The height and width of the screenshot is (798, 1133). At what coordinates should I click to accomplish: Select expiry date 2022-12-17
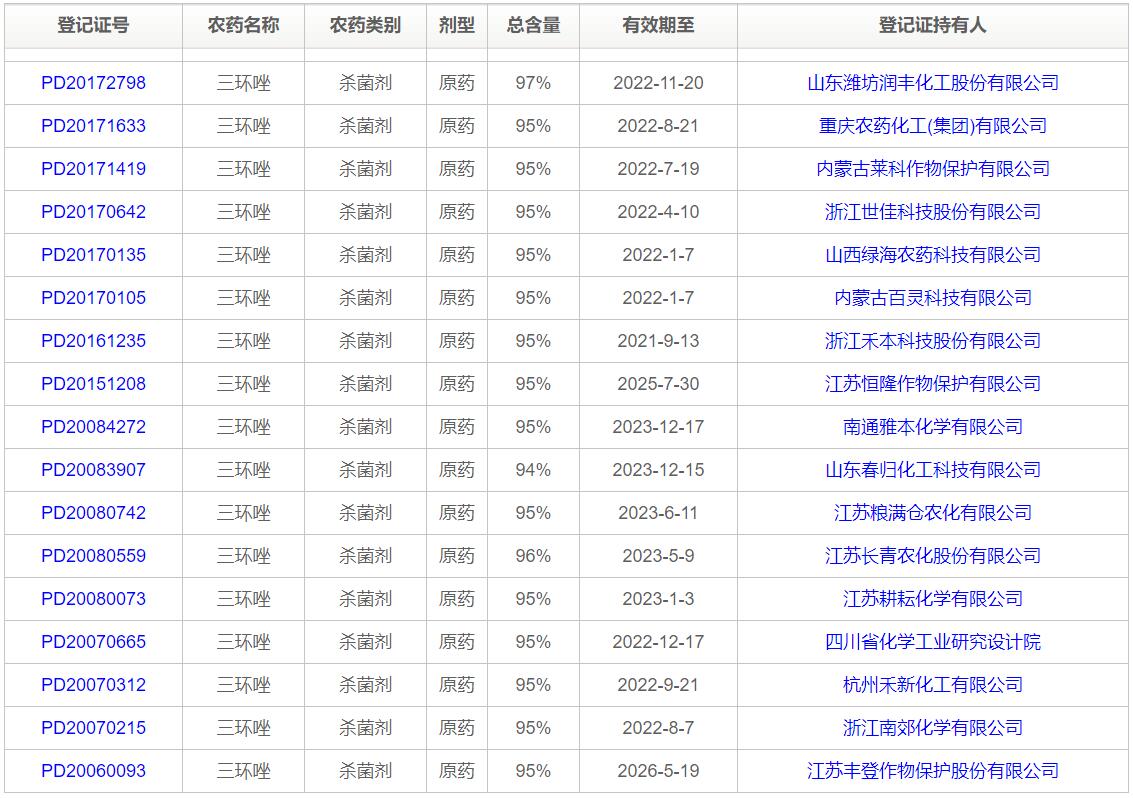click(658, 642)
